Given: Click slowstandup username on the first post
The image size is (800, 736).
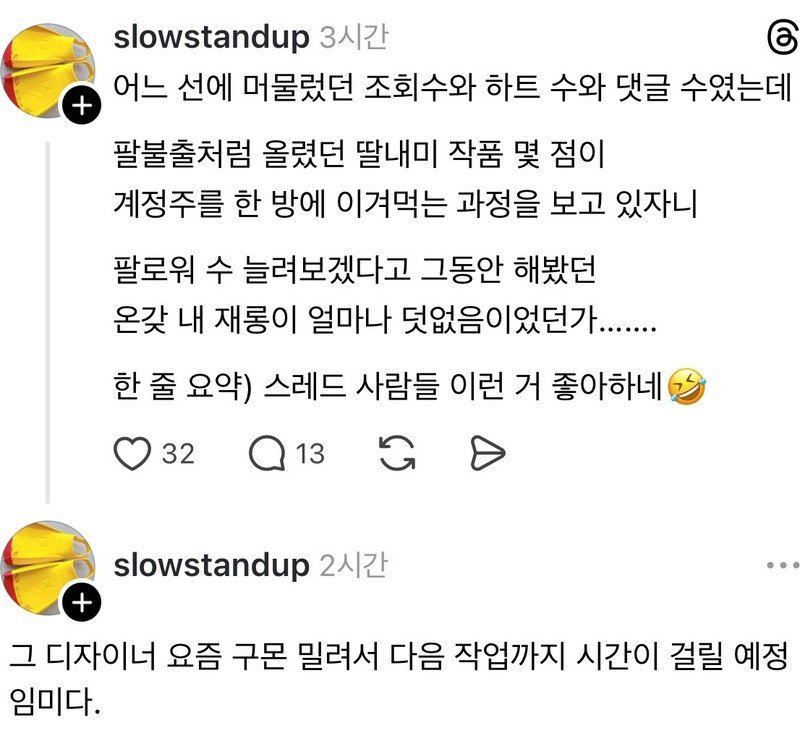Looking at the screenshot, I should pyautogui.click(x=211, y=38).
